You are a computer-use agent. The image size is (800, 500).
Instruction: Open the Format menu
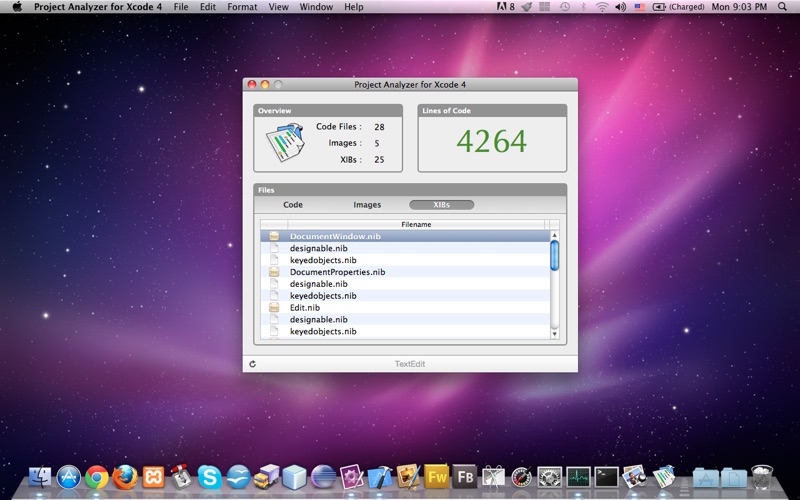[242, 7]
